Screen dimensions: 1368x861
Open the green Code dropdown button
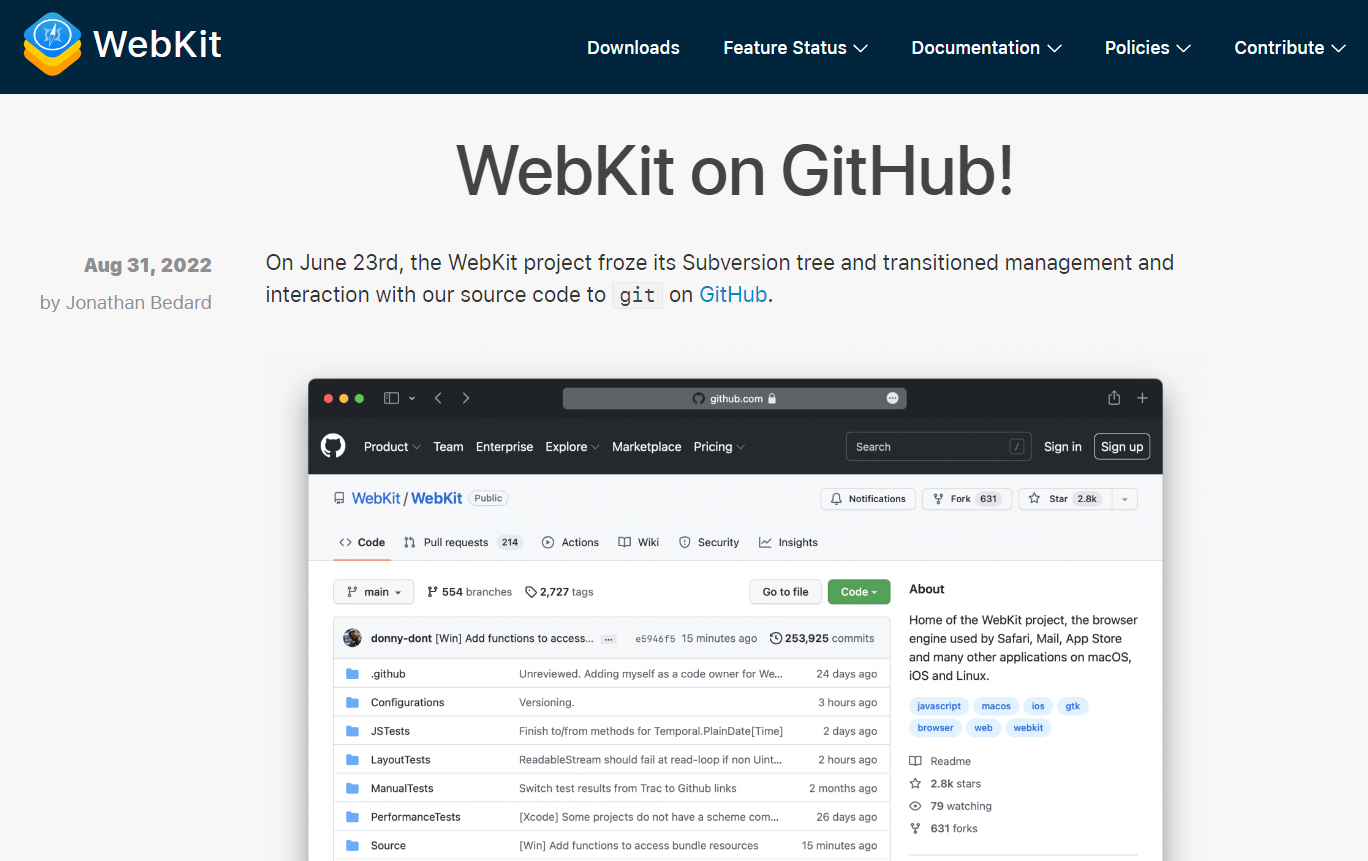click(859, 592)
